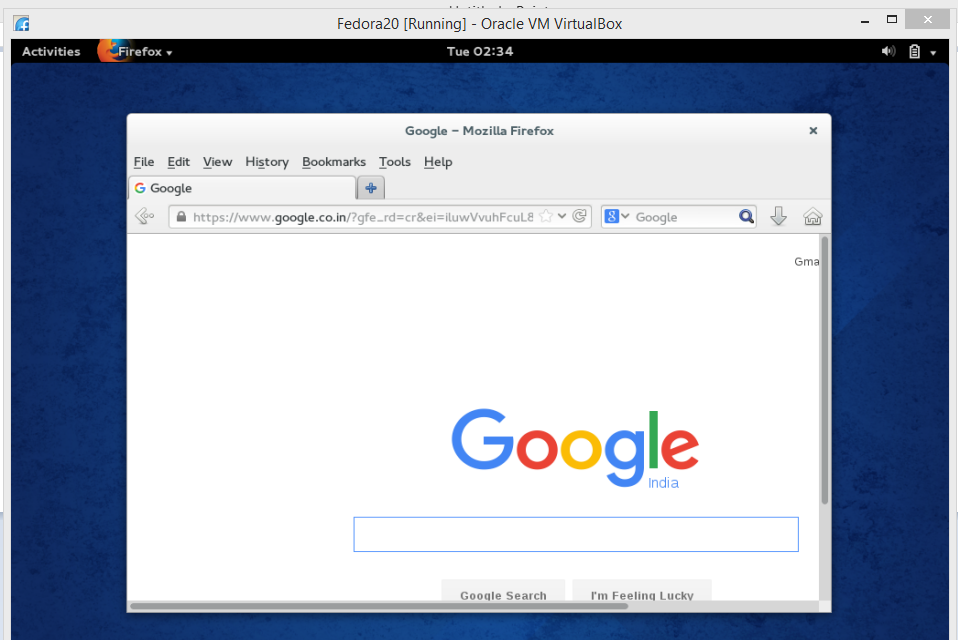The height and width of the screenshot is (640, 958).
Task: Open the Gmail link
Action: coord(806,261)
